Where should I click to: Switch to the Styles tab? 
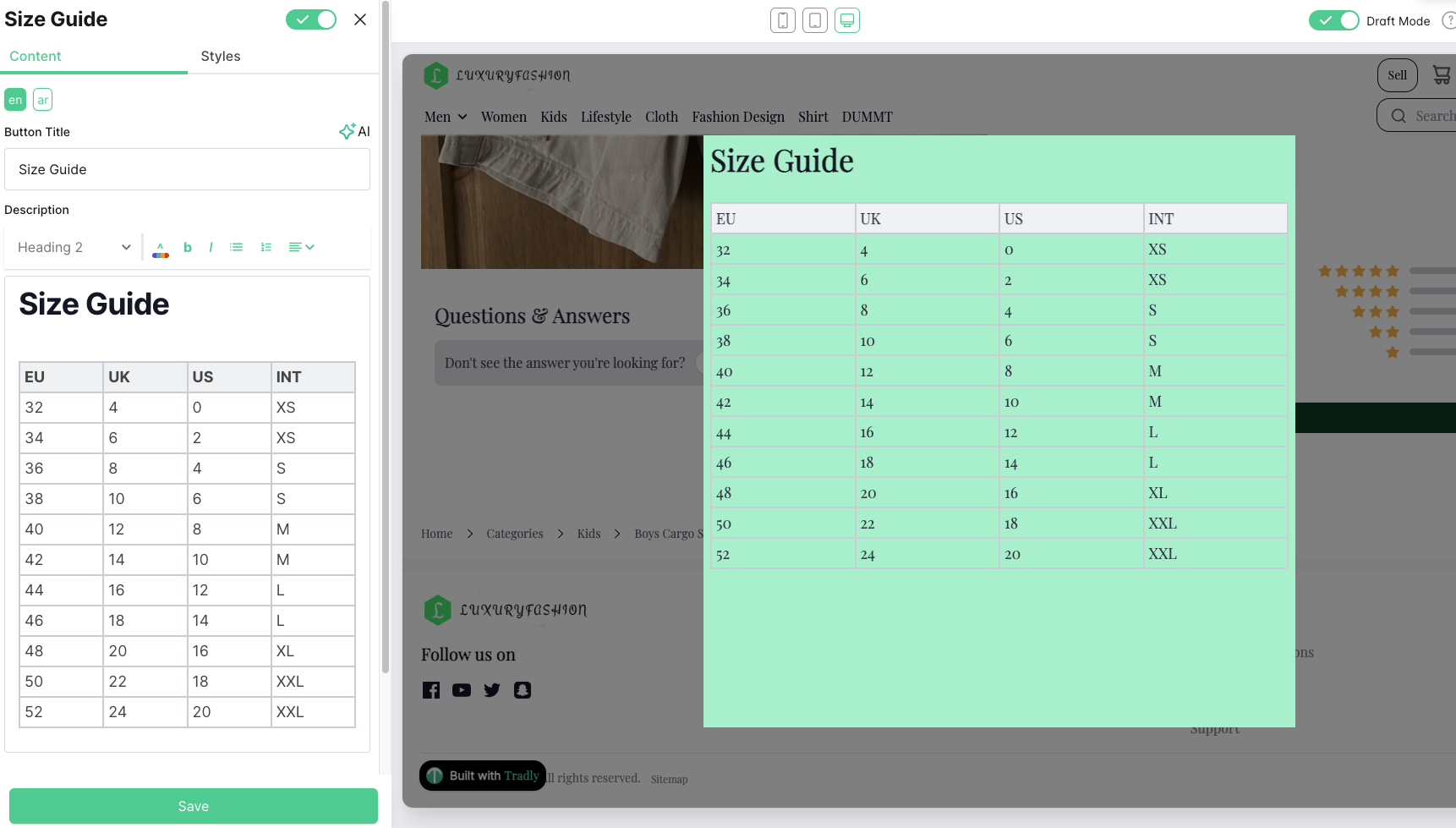point(221,56)
